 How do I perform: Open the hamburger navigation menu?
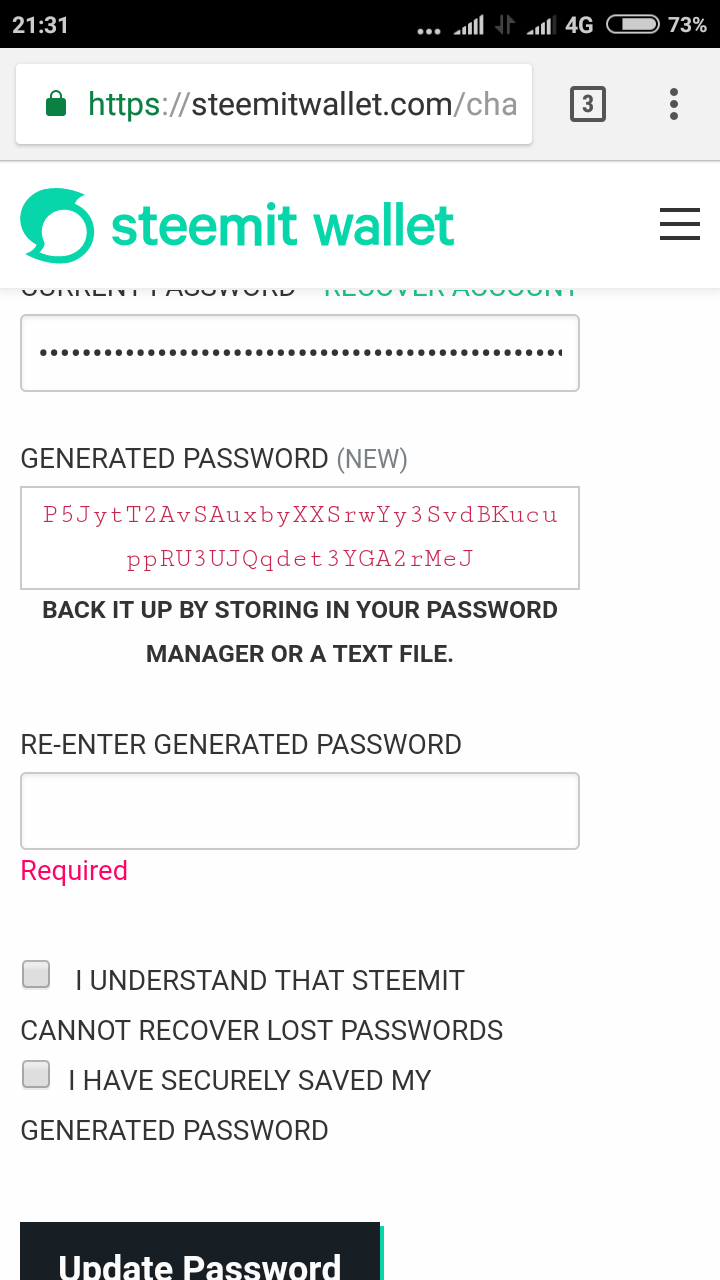tap(680, 225)
